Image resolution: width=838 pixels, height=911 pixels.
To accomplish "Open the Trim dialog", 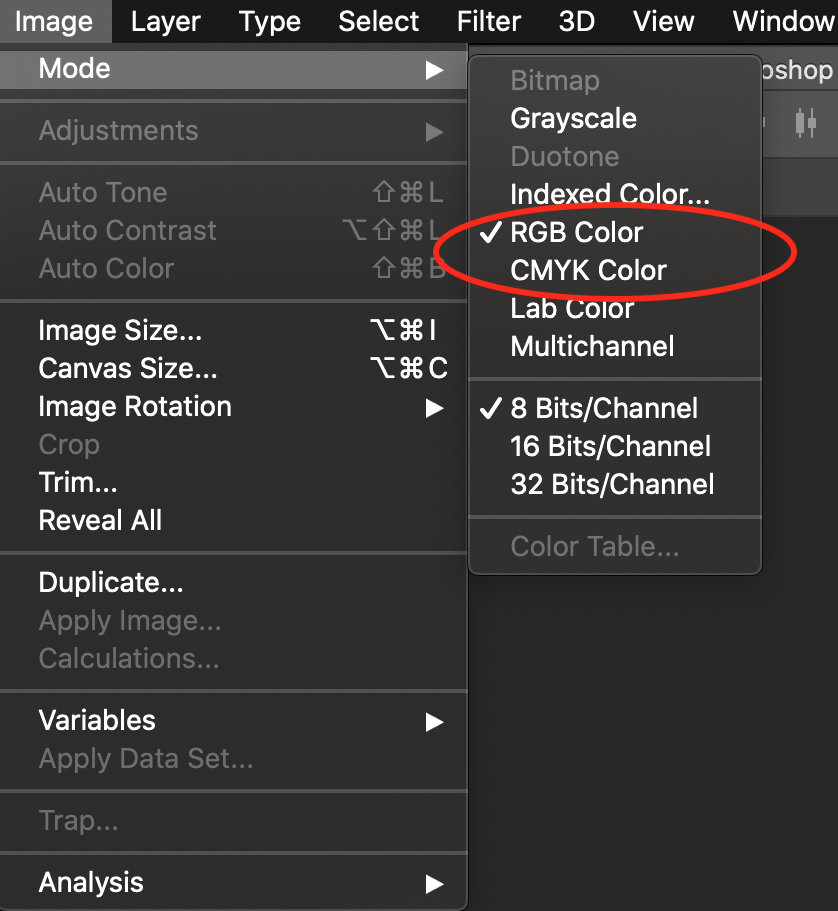I will coord(78,483).
